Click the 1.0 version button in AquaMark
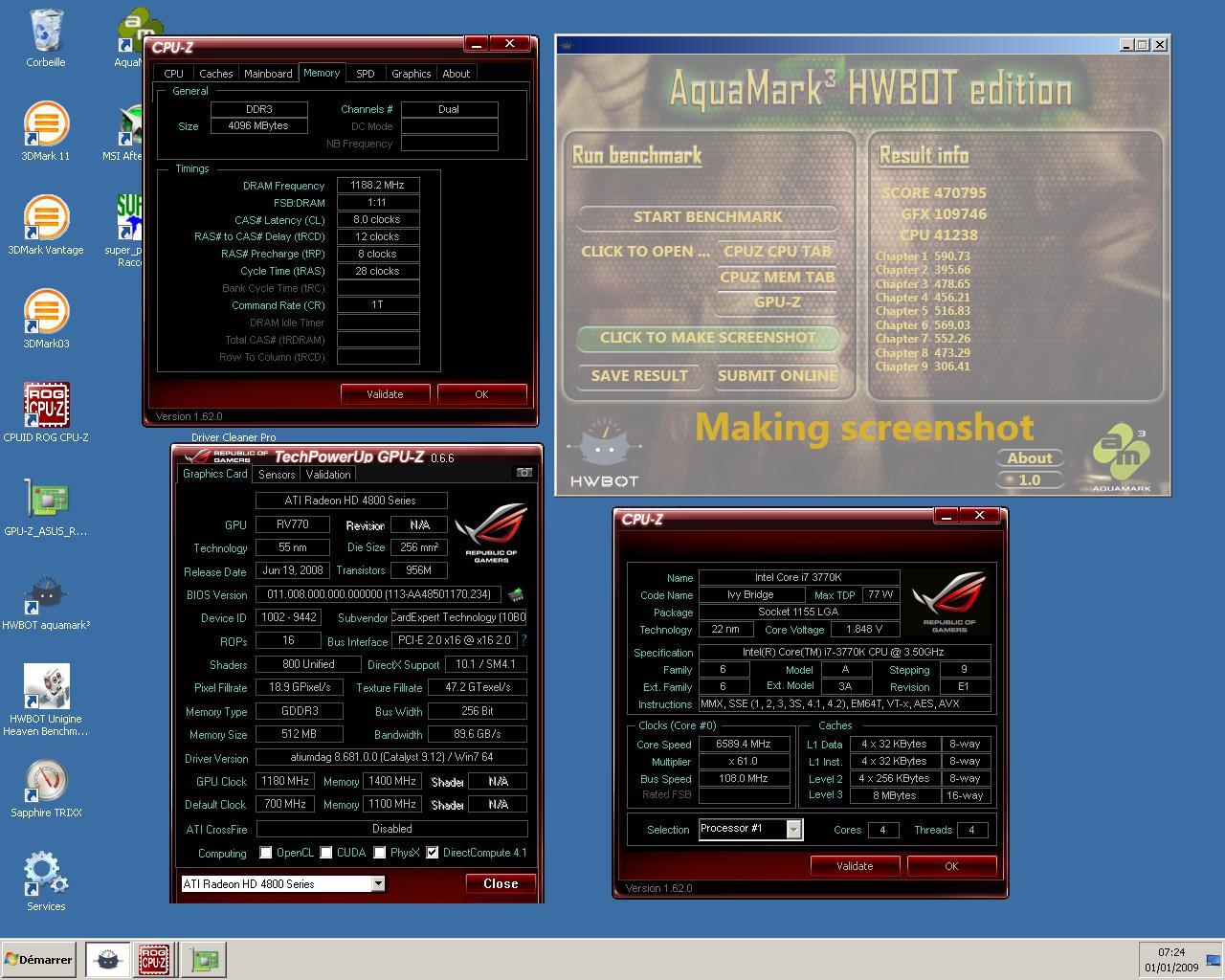The height and width of the screenshot is (980, 1225). tap(1030, 479)
